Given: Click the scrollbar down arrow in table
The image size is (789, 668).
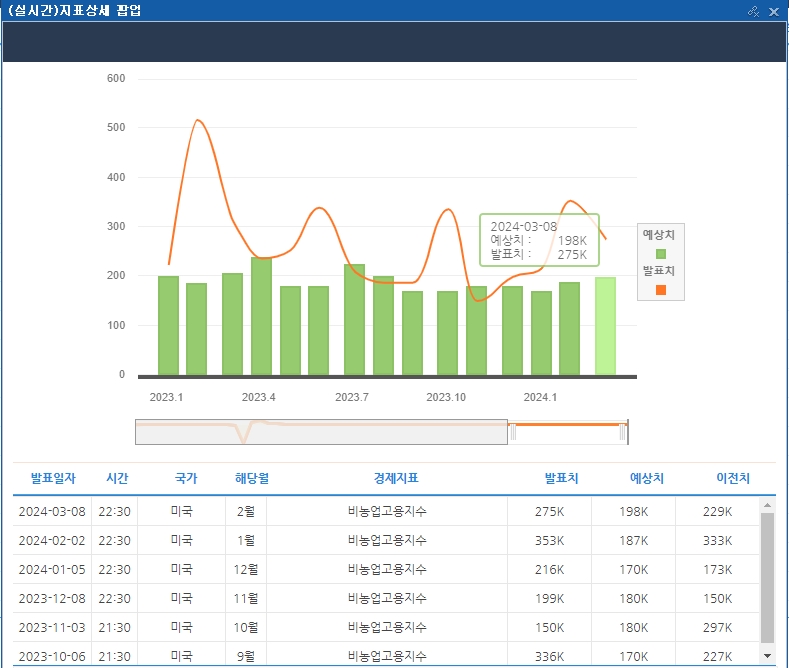Looking at the screenshot, I should pyautogui.click(x=767, y=655).
